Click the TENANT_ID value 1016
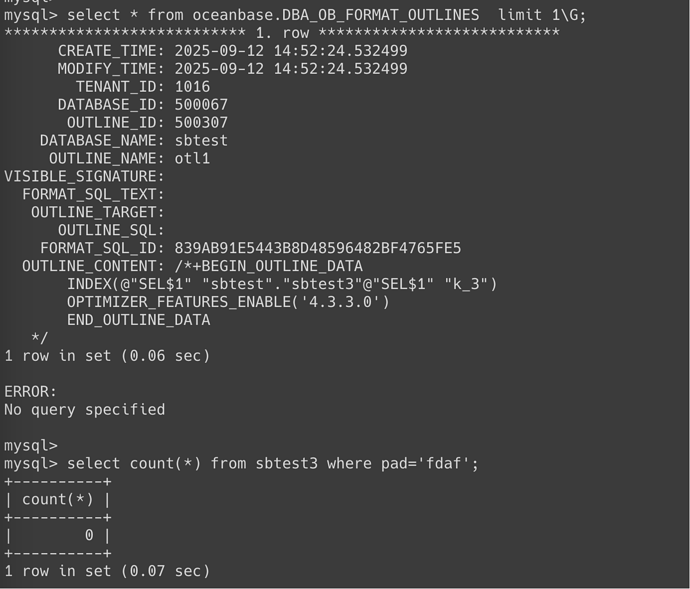 [192, 87]
